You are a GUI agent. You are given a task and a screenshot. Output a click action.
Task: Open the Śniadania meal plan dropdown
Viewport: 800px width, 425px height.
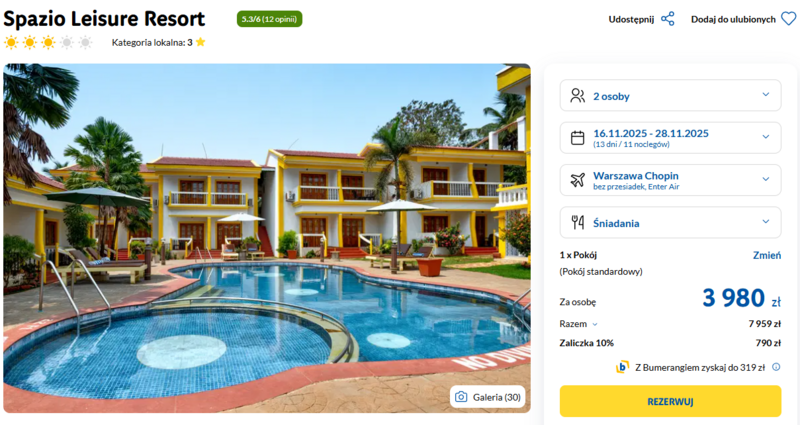(x=670, y=222)
